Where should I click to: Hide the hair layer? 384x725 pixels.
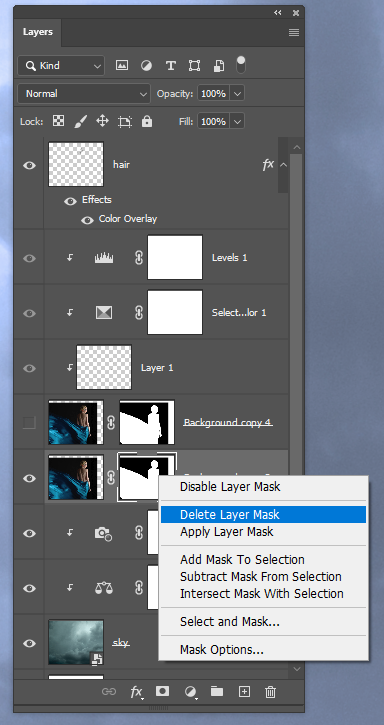29,165
